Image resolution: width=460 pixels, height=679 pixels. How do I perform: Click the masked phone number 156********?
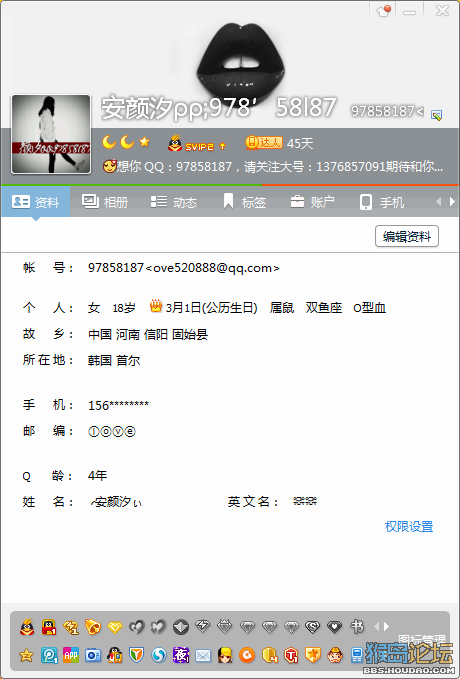118,405
